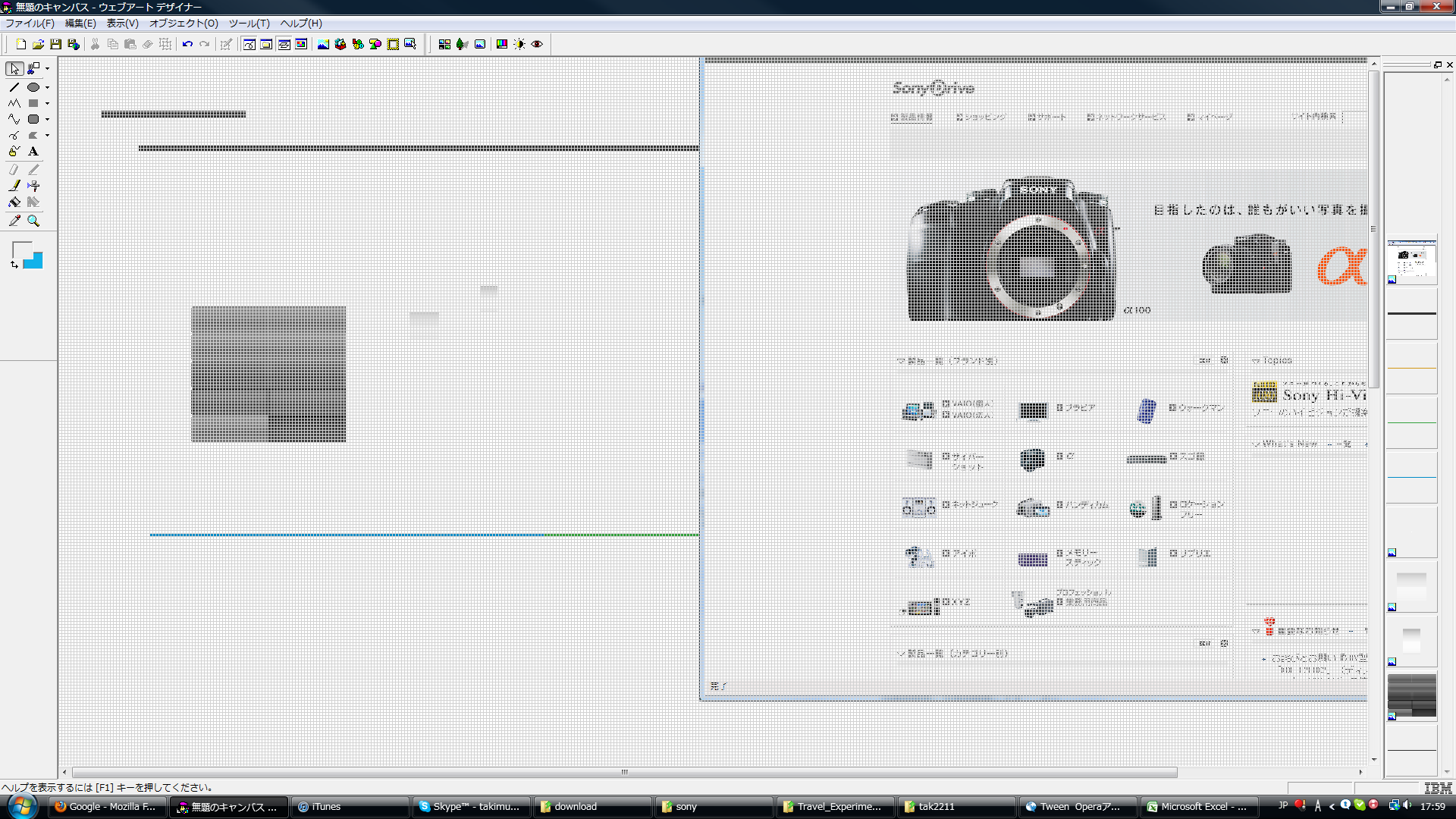Click the green tree toolbar icon

point(462,44)
